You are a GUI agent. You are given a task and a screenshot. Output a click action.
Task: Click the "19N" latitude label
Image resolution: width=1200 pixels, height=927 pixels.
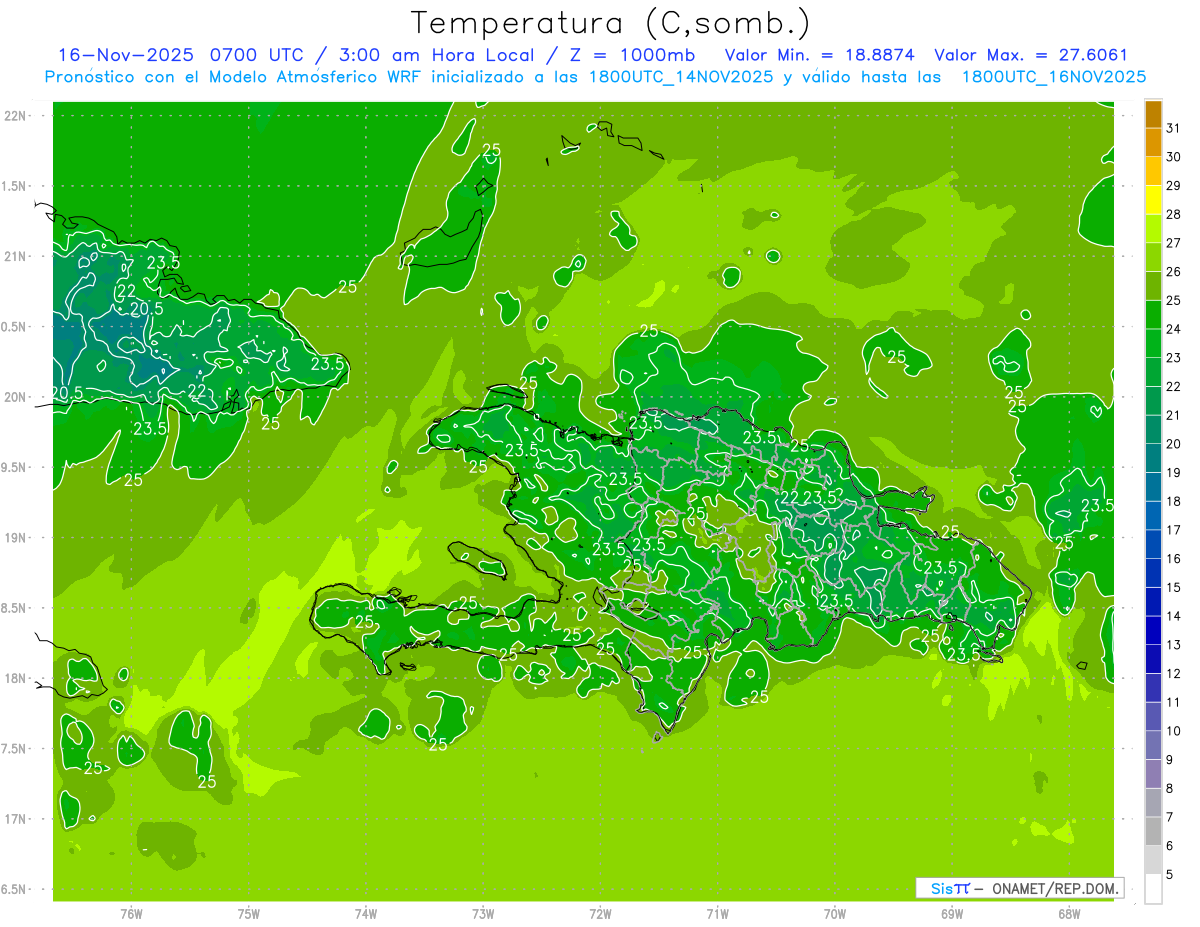[x=15, y=538]
